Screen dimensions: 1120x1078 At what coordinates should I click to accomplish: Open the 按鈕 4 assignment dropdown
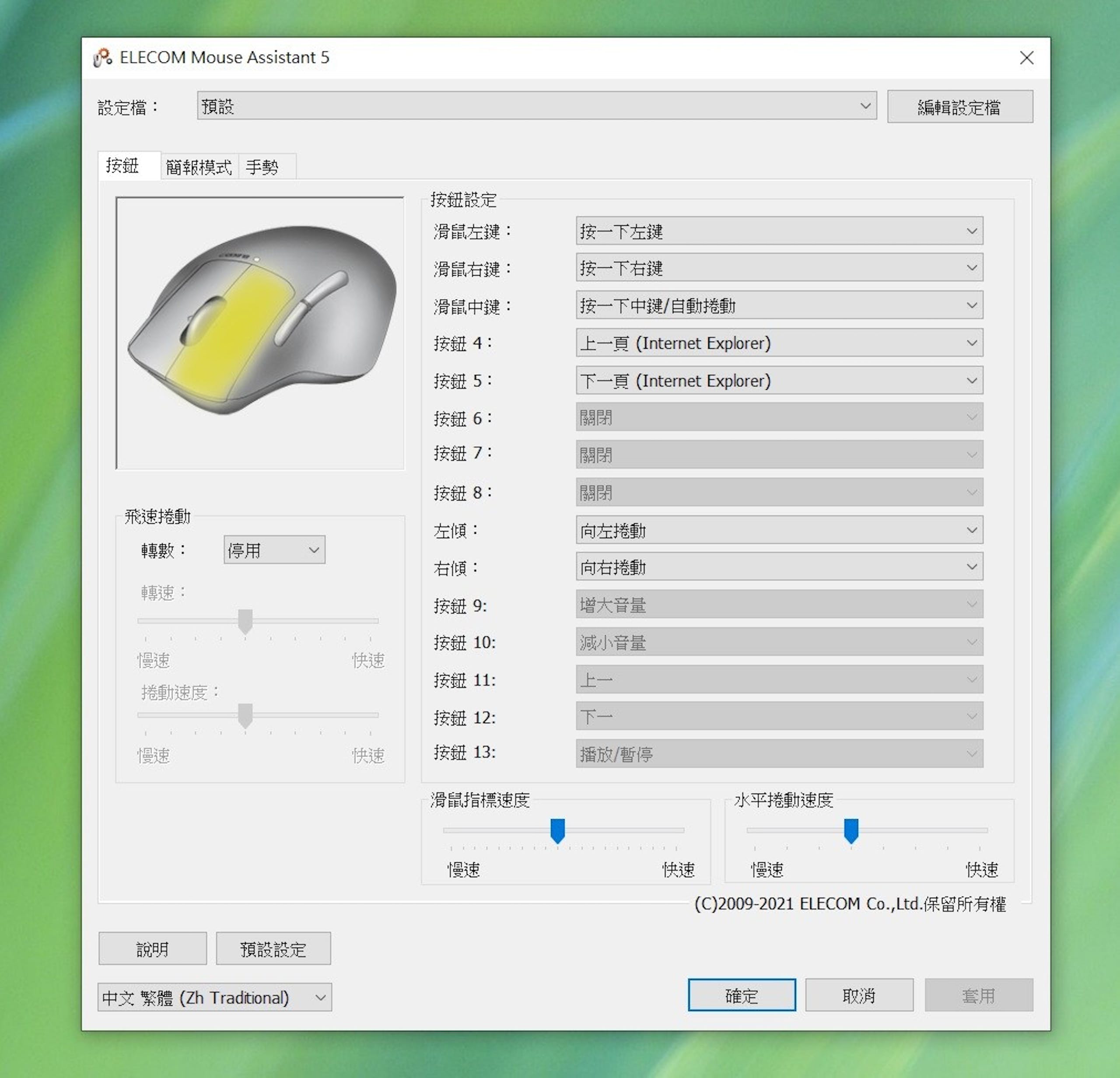coord(779,343)
